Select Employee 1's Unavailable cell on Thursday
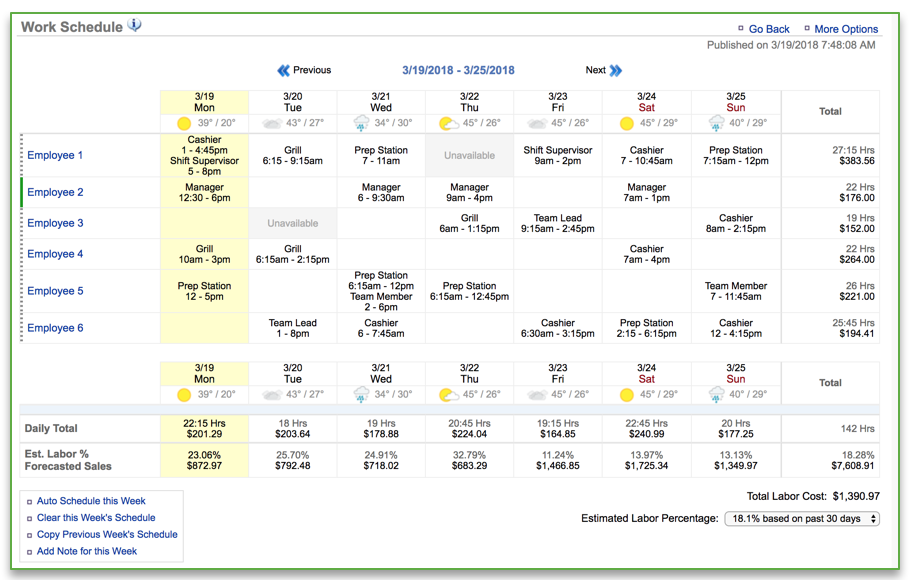 pos(469,155)
